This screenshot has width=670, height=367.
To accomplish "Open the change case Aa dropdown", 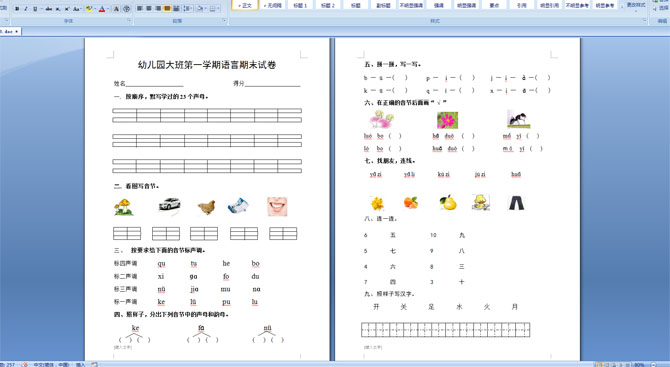I will click(x=77, y=9).
